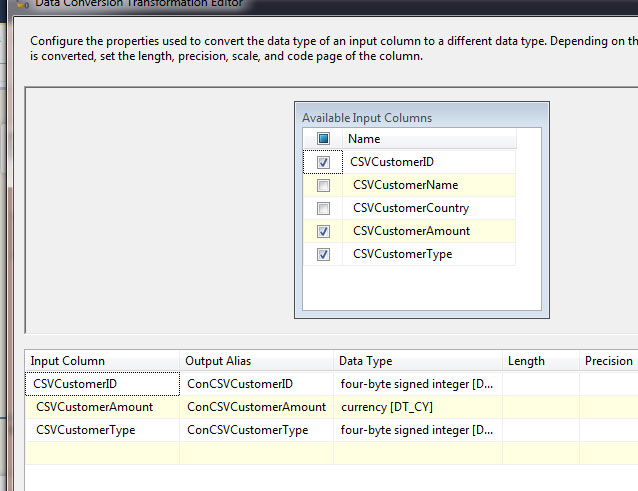Open data type dropdown for CSVCustomerID row
The height and width of the screenshot is (491, 638).
click(x=418, y=384)
